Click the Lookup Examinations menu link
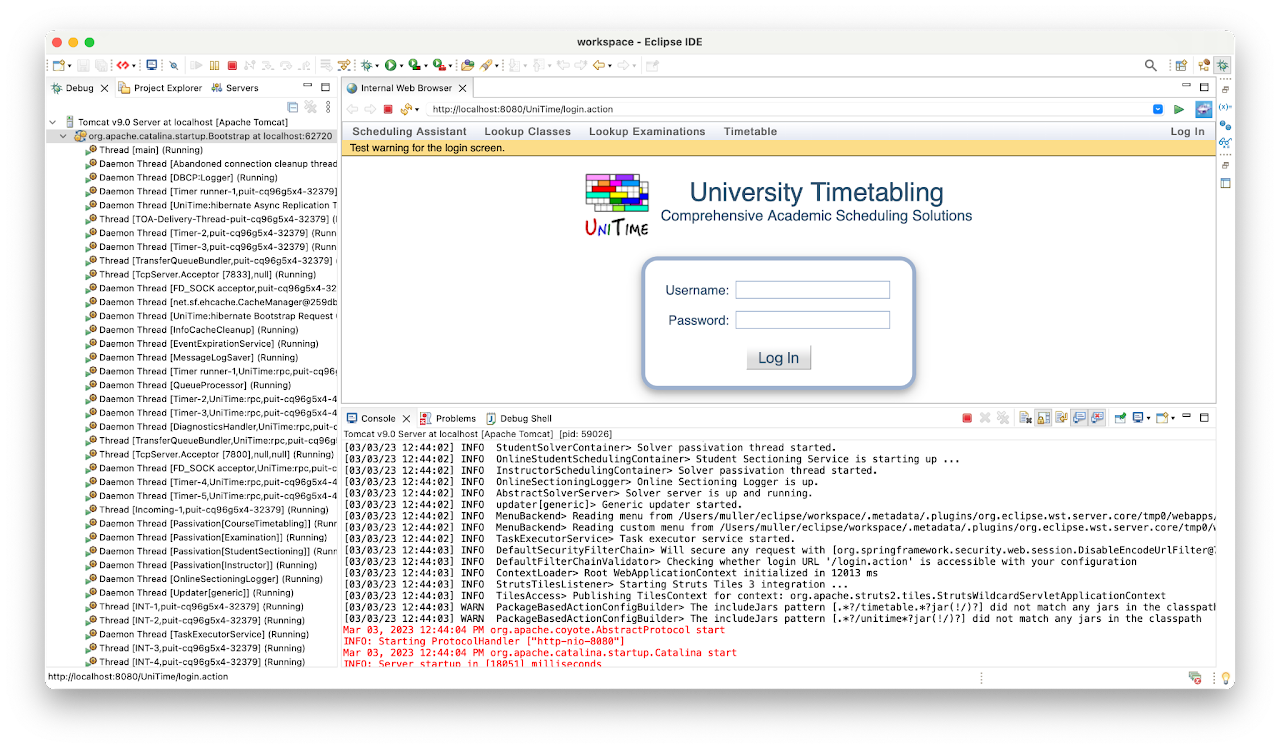Screen dimensions: 1280x749 647,132
